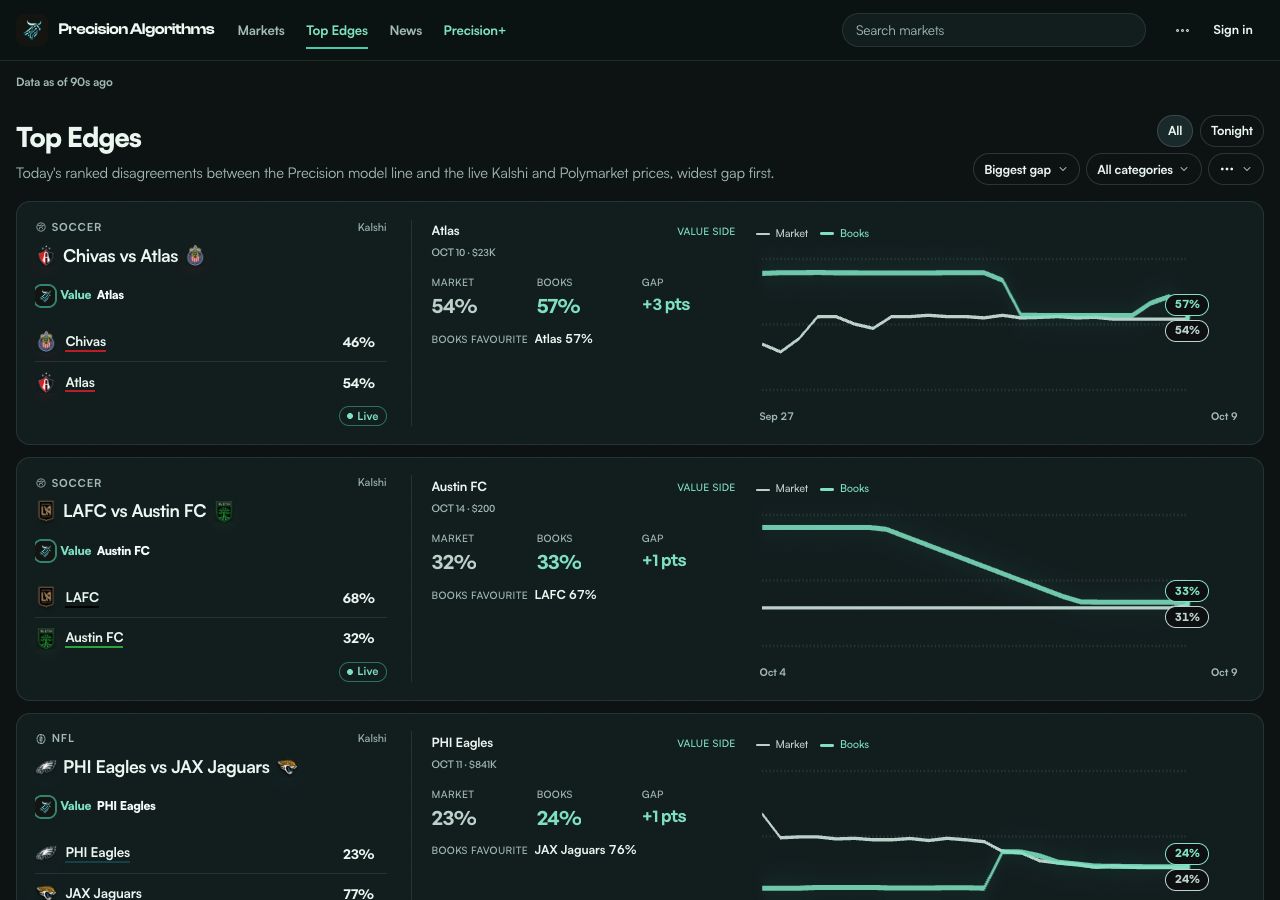Click the Austin FC crest in the 32% row

pyautogui.click(x=46, y=638)
